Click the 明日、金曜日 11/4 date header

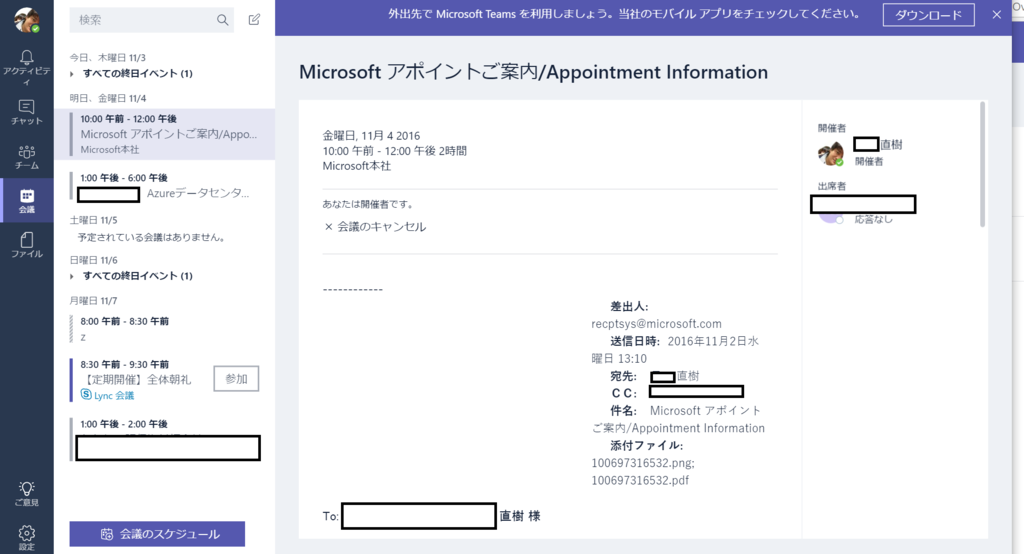pyautogui.click(x=108, y=98)
